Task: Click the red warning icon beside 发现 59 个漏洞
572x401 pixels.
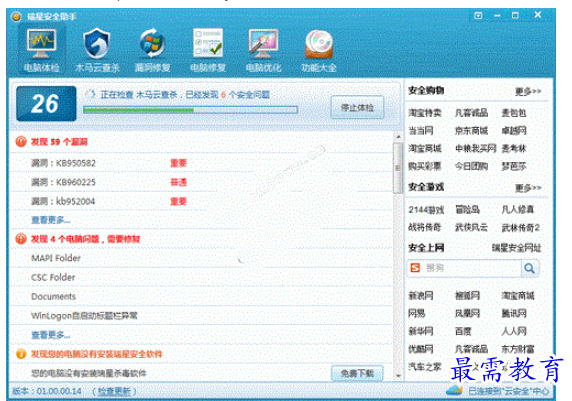Action: (21, 142)
